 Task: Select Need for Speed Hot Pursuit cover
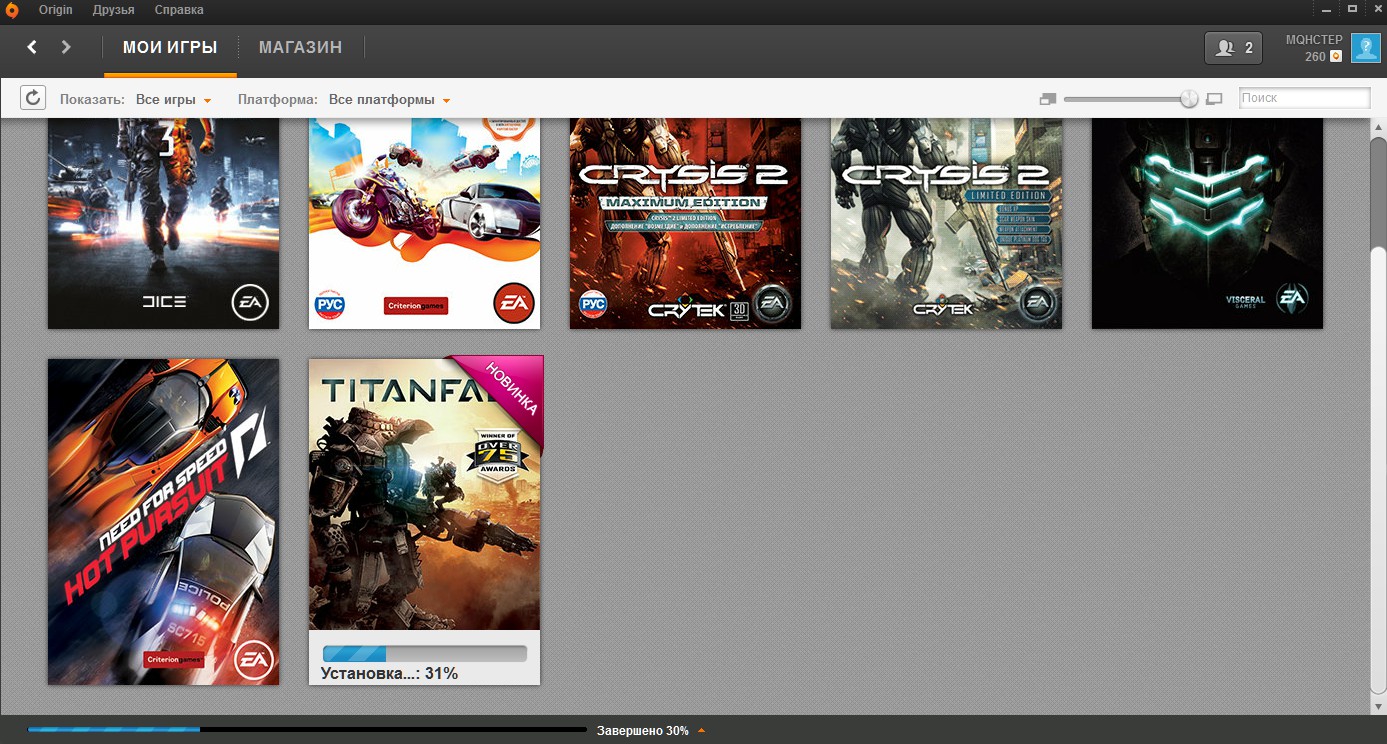pos(163,521)
